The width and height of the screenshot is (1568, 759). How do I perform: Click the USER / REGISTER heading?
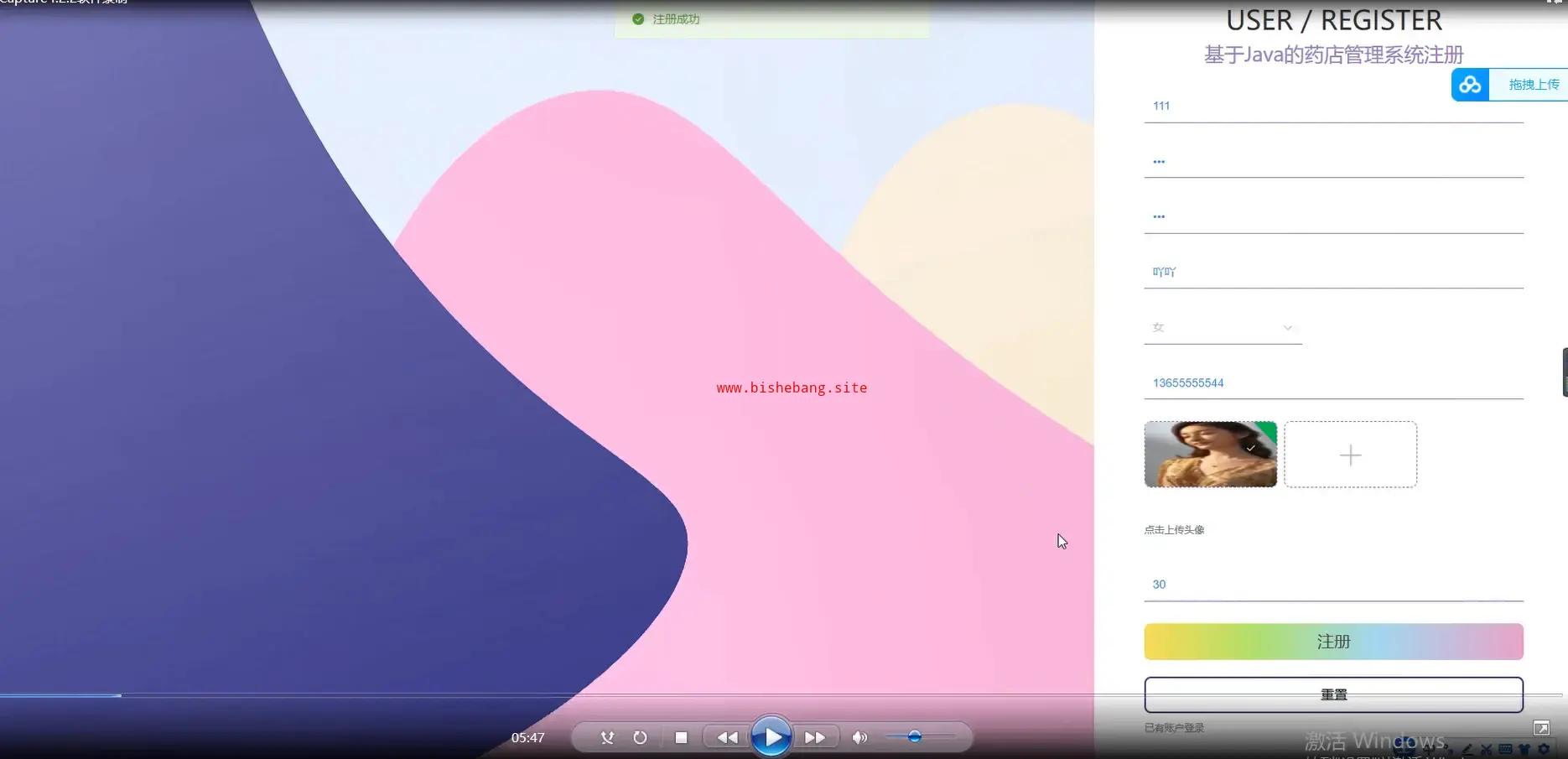tap(1333, 20)
